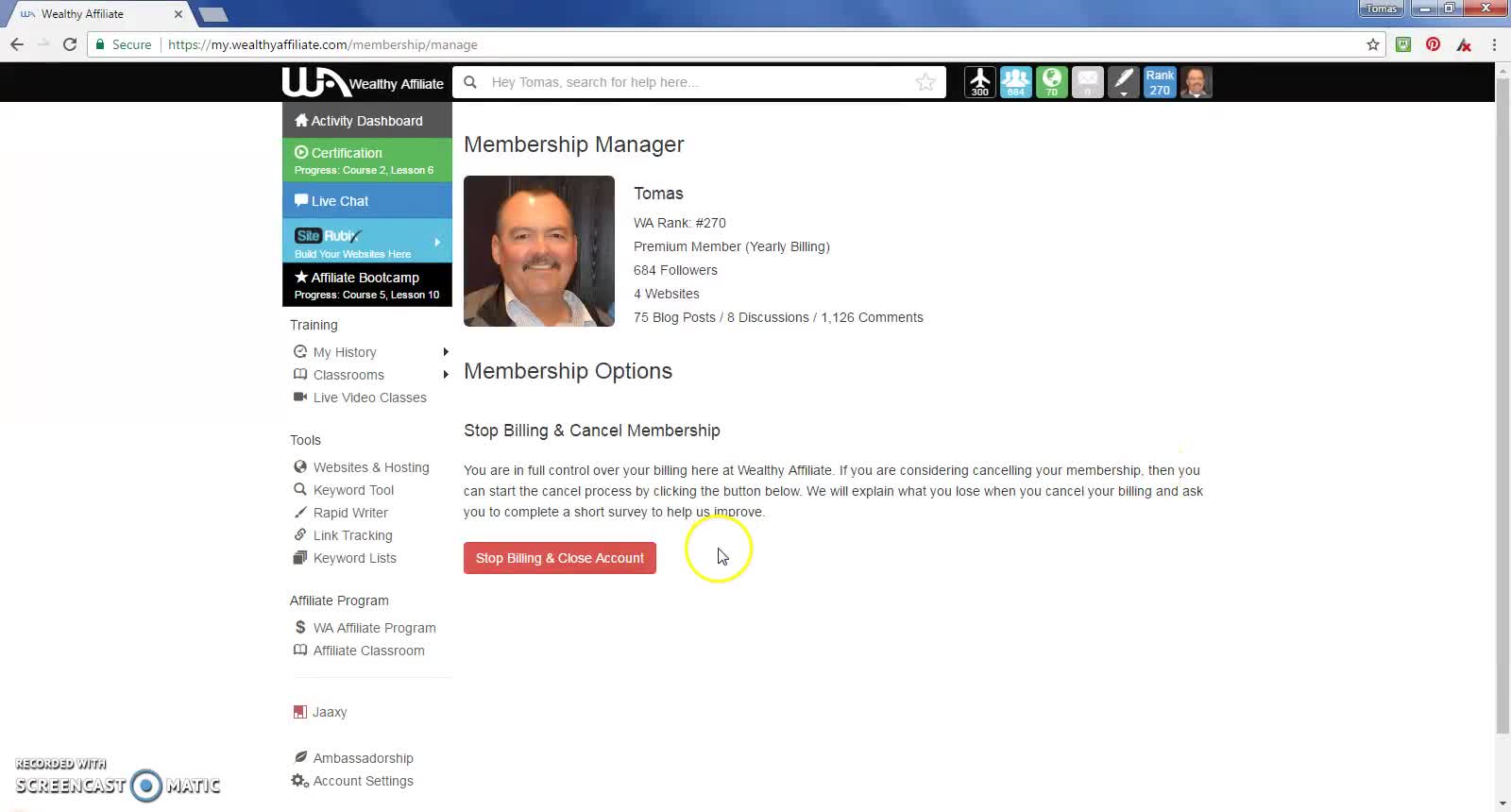Open the globe websites icon

point(1051,82)
